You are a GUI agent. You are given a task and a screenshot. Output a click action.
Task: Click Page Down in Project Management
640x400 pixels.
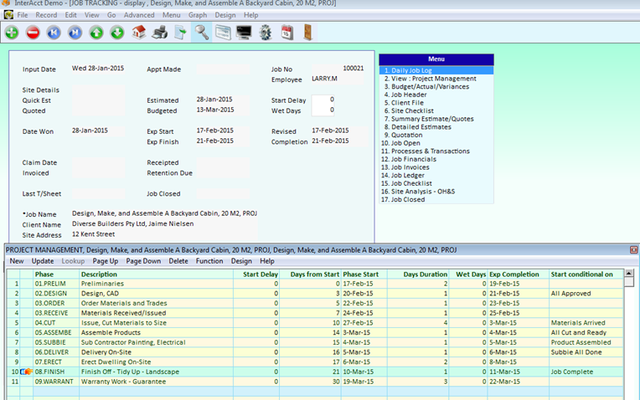(143, 261)
